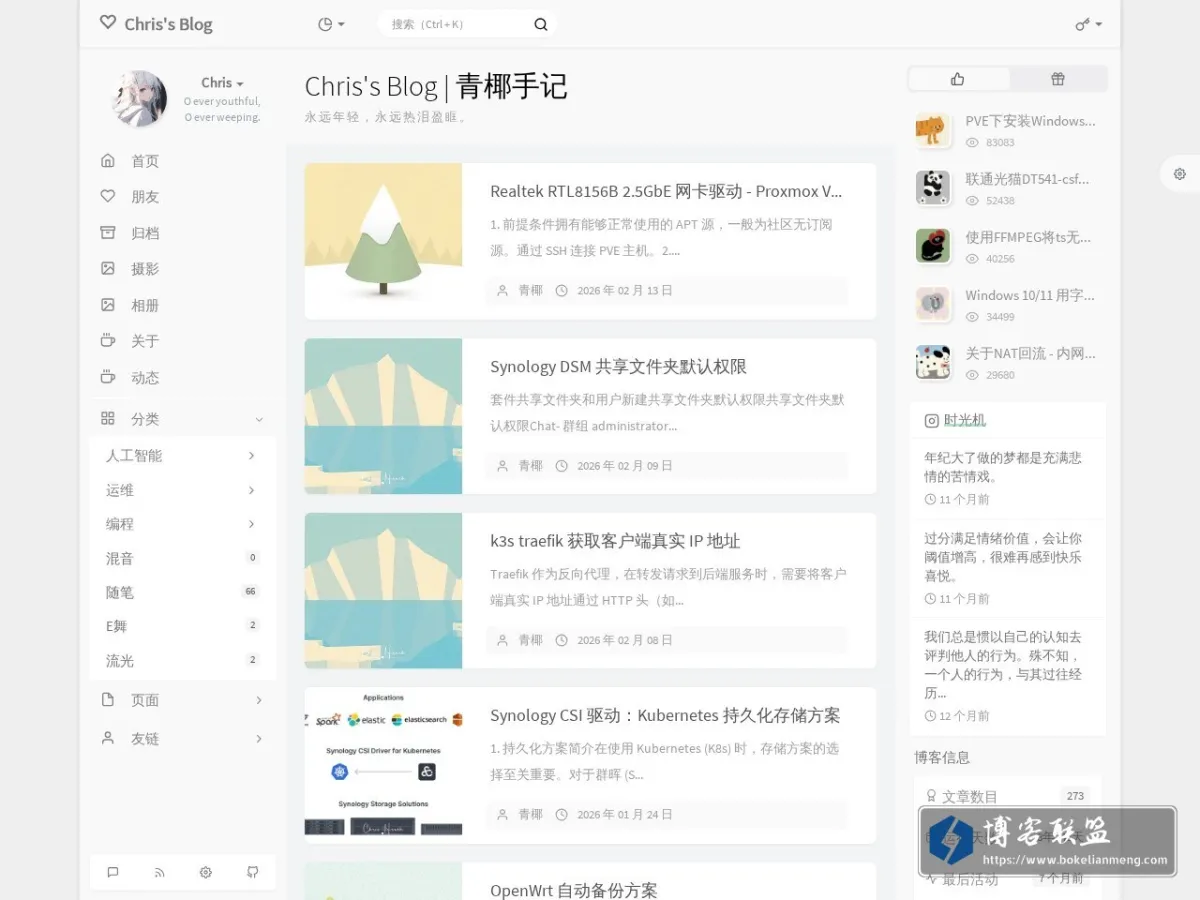Image resolution: width=1200 pixels, height=900 pixels.
Task: Open the OpenWrt 自动备份方案 post
Action: coord(574,890)
